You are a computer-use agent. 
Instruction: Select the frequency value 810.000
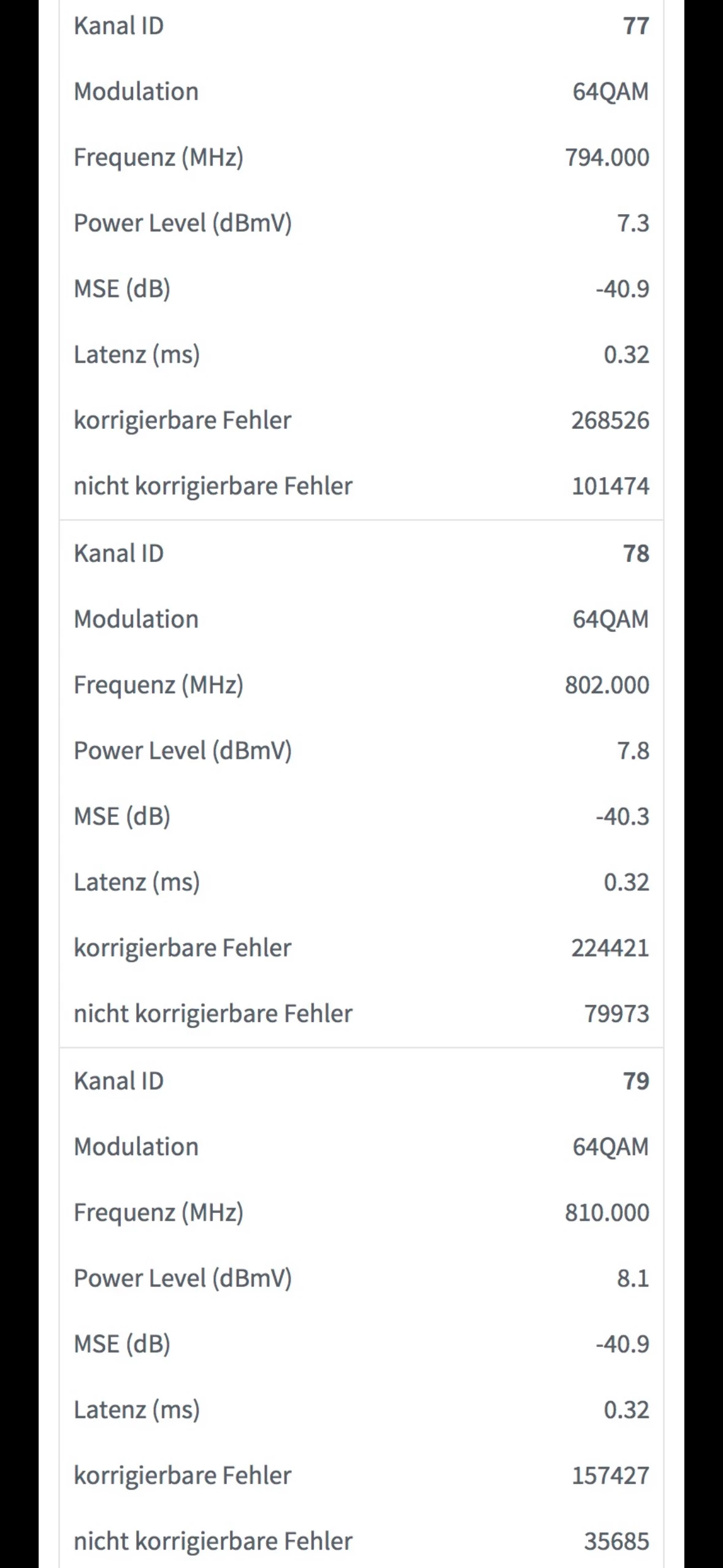point(606,1213)
